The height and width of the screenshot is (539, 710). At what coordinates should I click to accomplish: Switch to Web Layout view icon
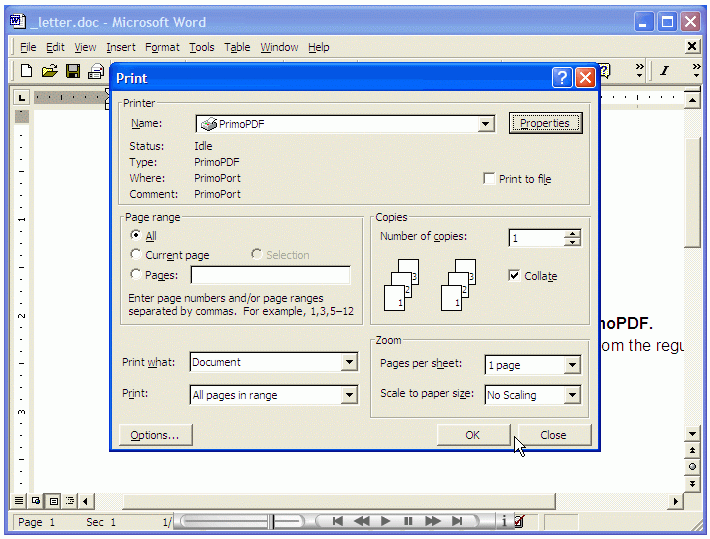[36, 500]
